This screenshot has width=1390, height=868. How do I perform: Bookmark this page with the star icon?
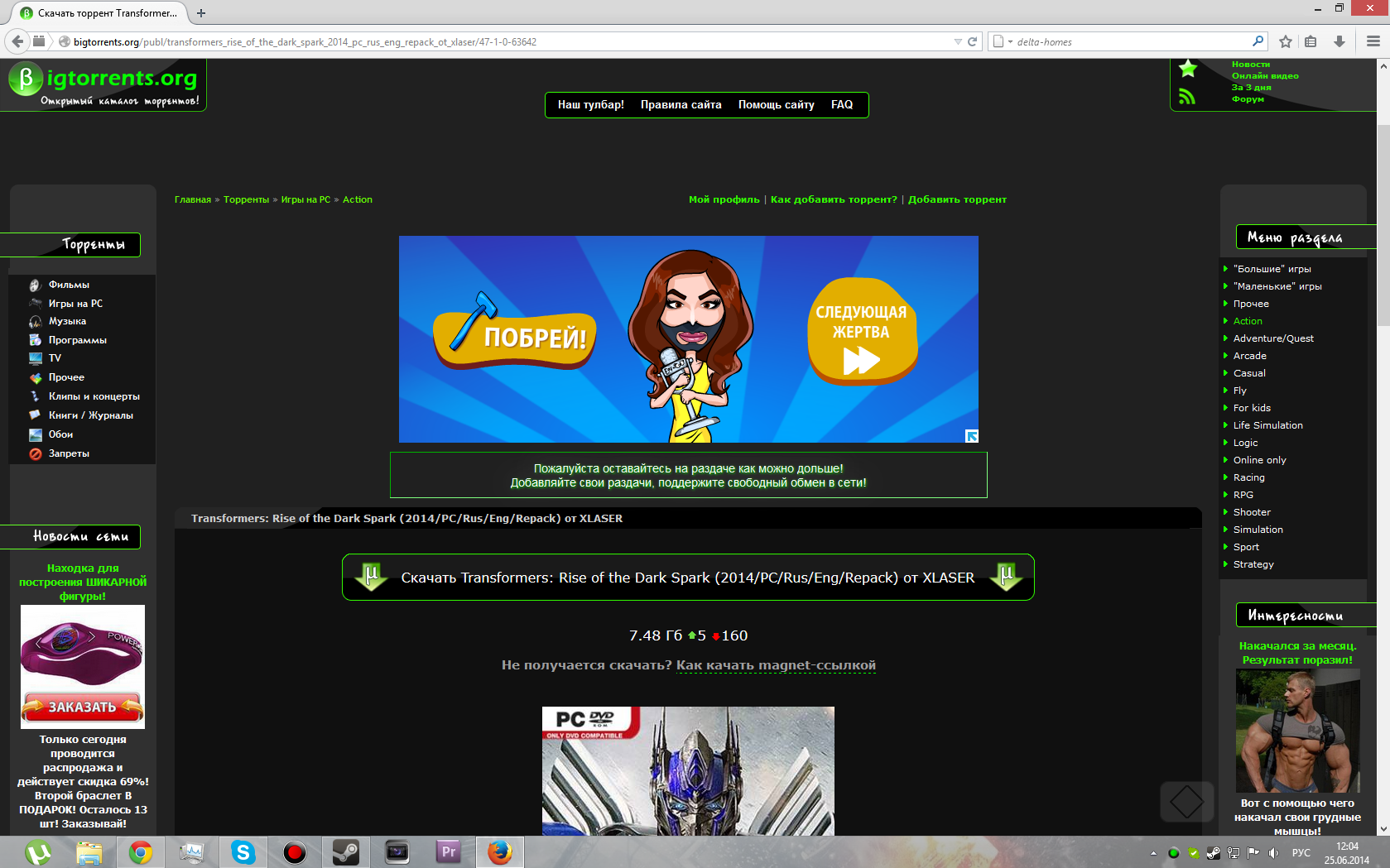(1286, 41)
